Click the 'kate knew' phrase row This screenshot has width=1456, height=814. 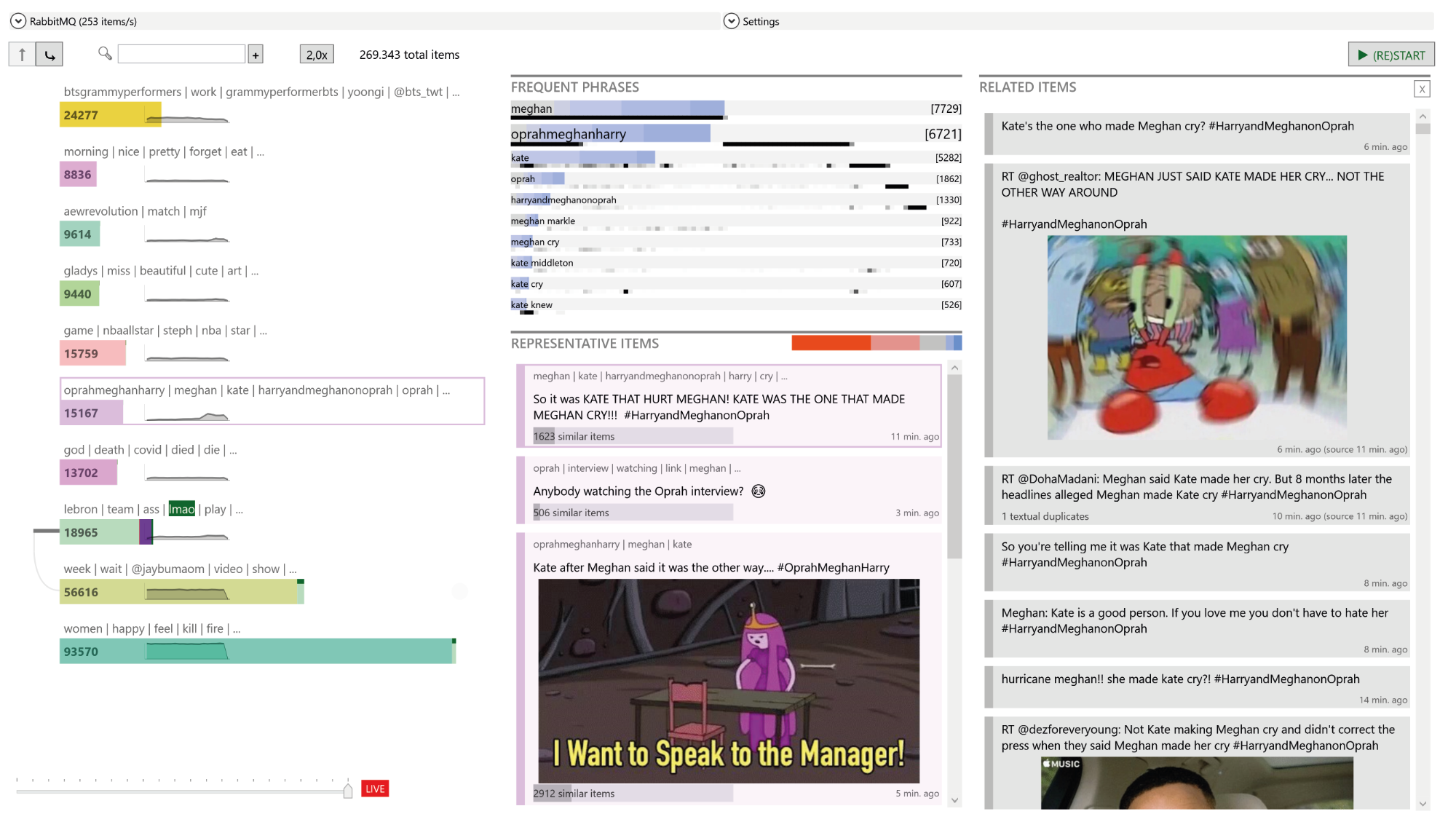tap(736, 306)
